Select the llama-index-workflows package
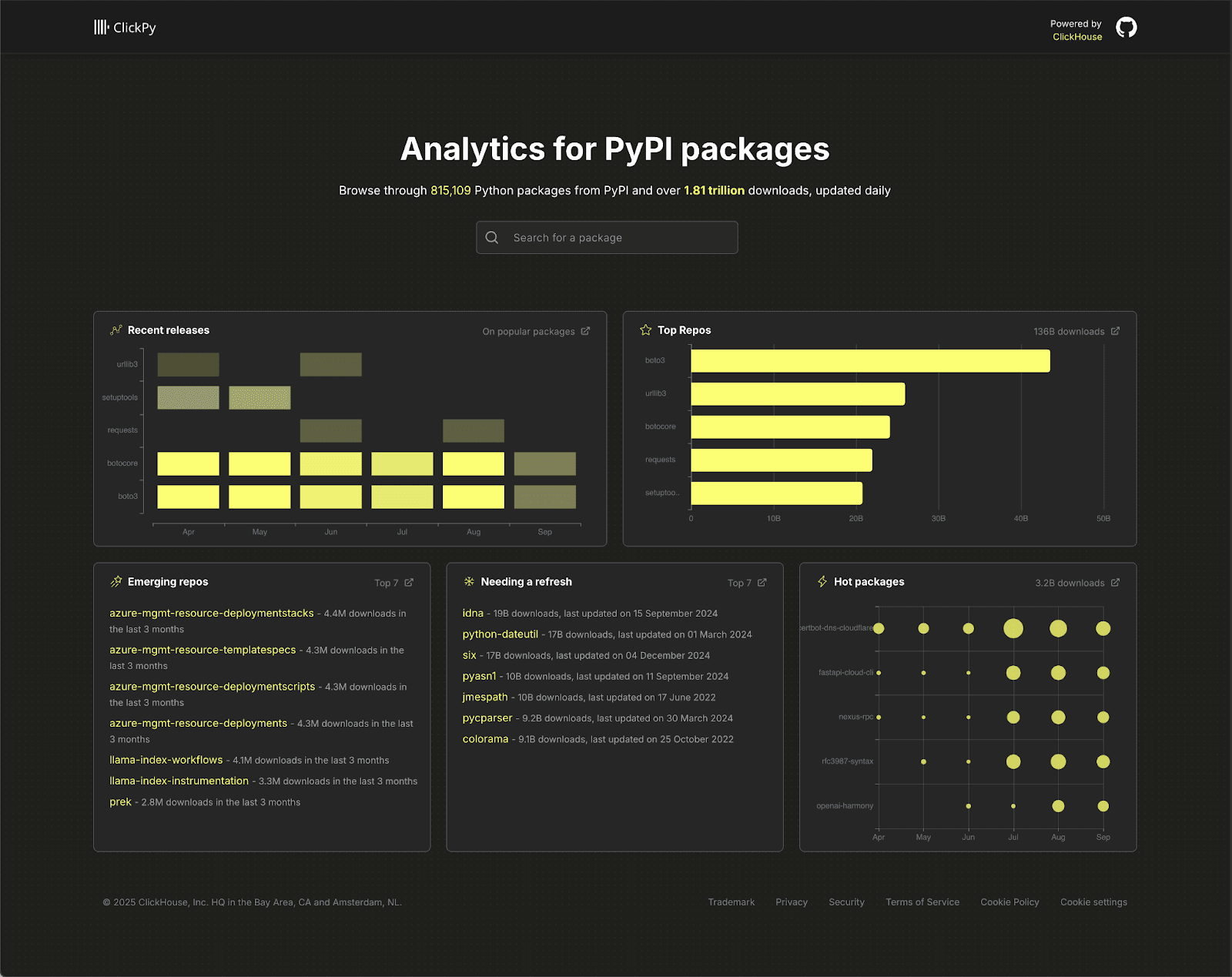 (x=166, y=760)
